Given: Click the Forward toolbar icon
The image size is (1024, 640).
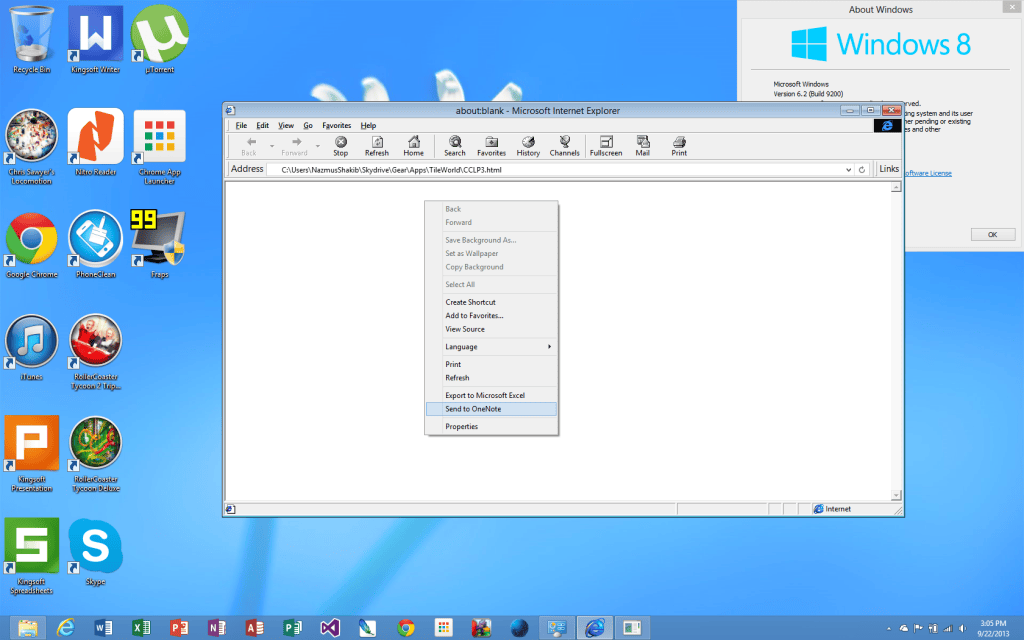Looking at the screenshot, I should point(295,146).
